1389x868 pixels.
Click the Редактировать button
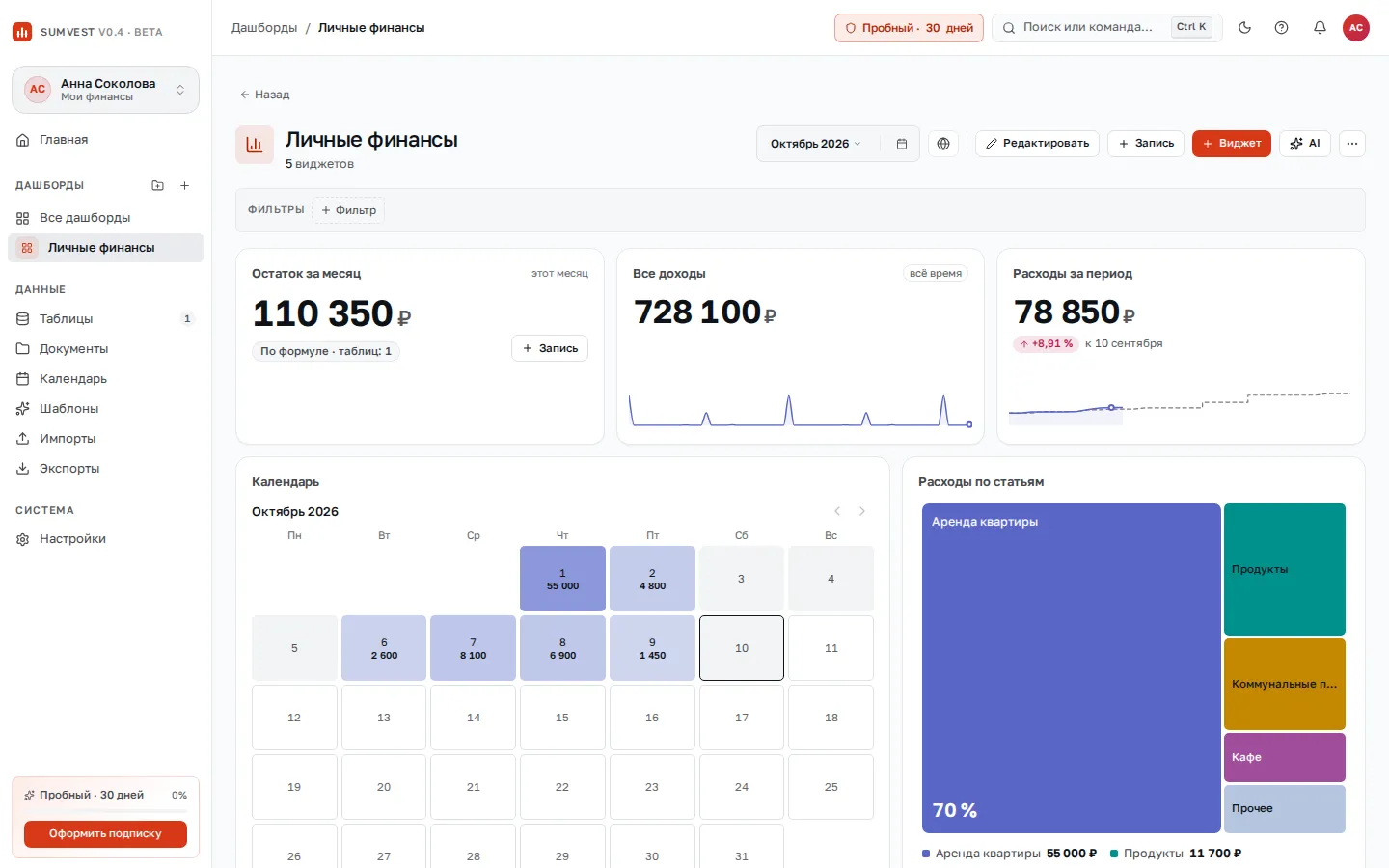(x=1038, y=144)
